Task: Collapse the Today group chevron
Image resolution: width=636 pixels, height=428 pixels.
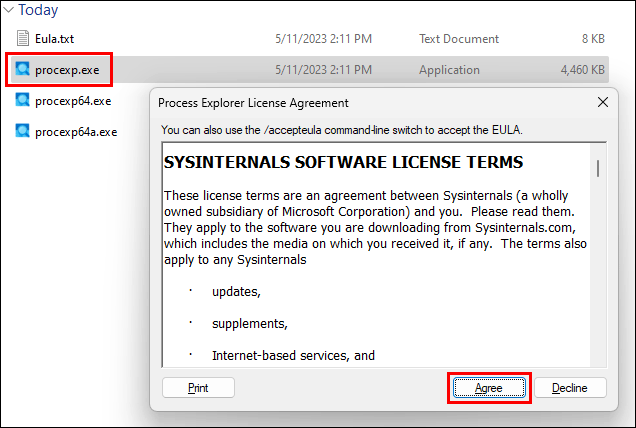Action: tap(8, 10)
